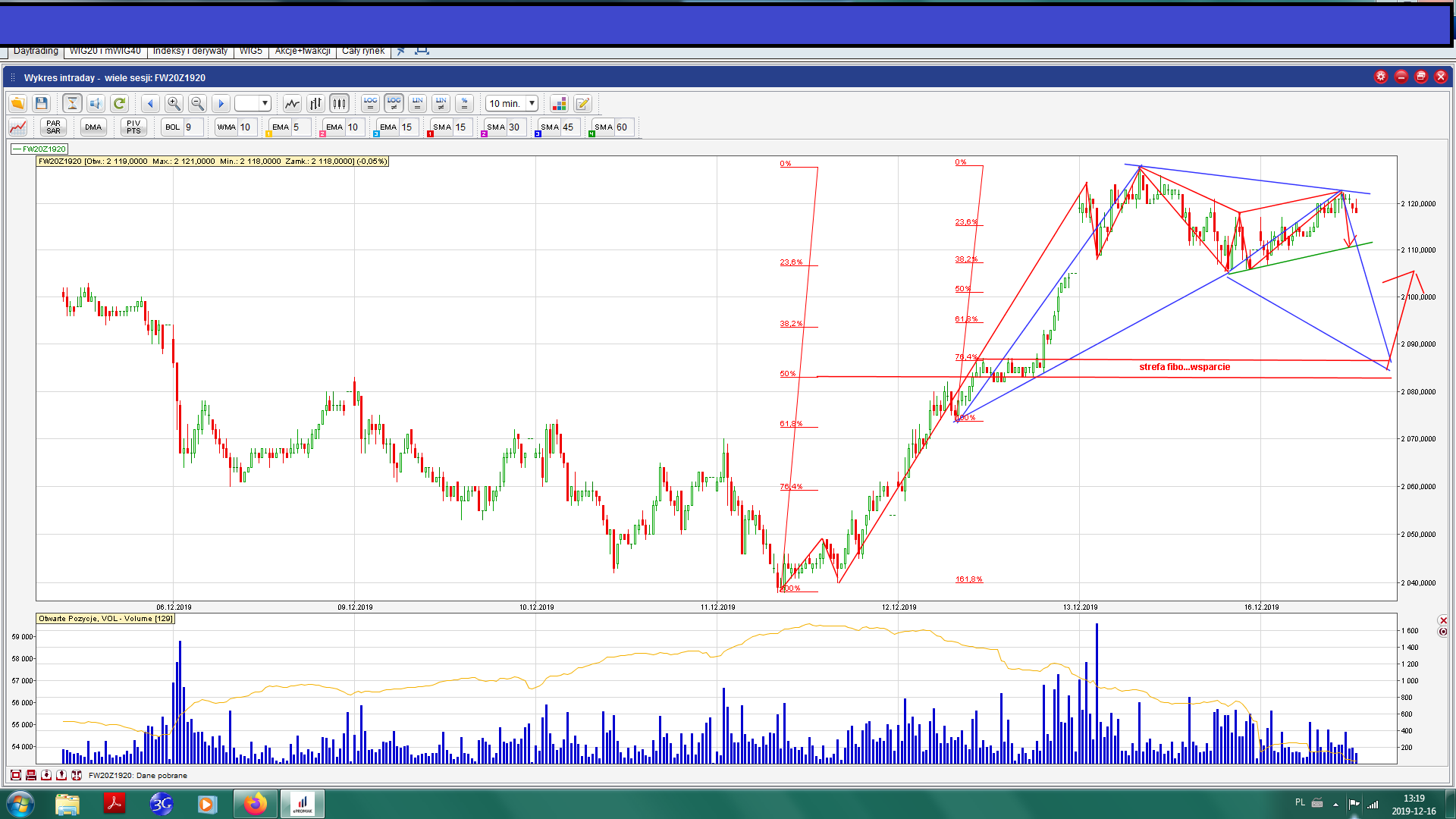Viewport: 1456px width, 819px height.
Task: Zoom out with the magnifier minus icon
Action: [x=197, y=104]
